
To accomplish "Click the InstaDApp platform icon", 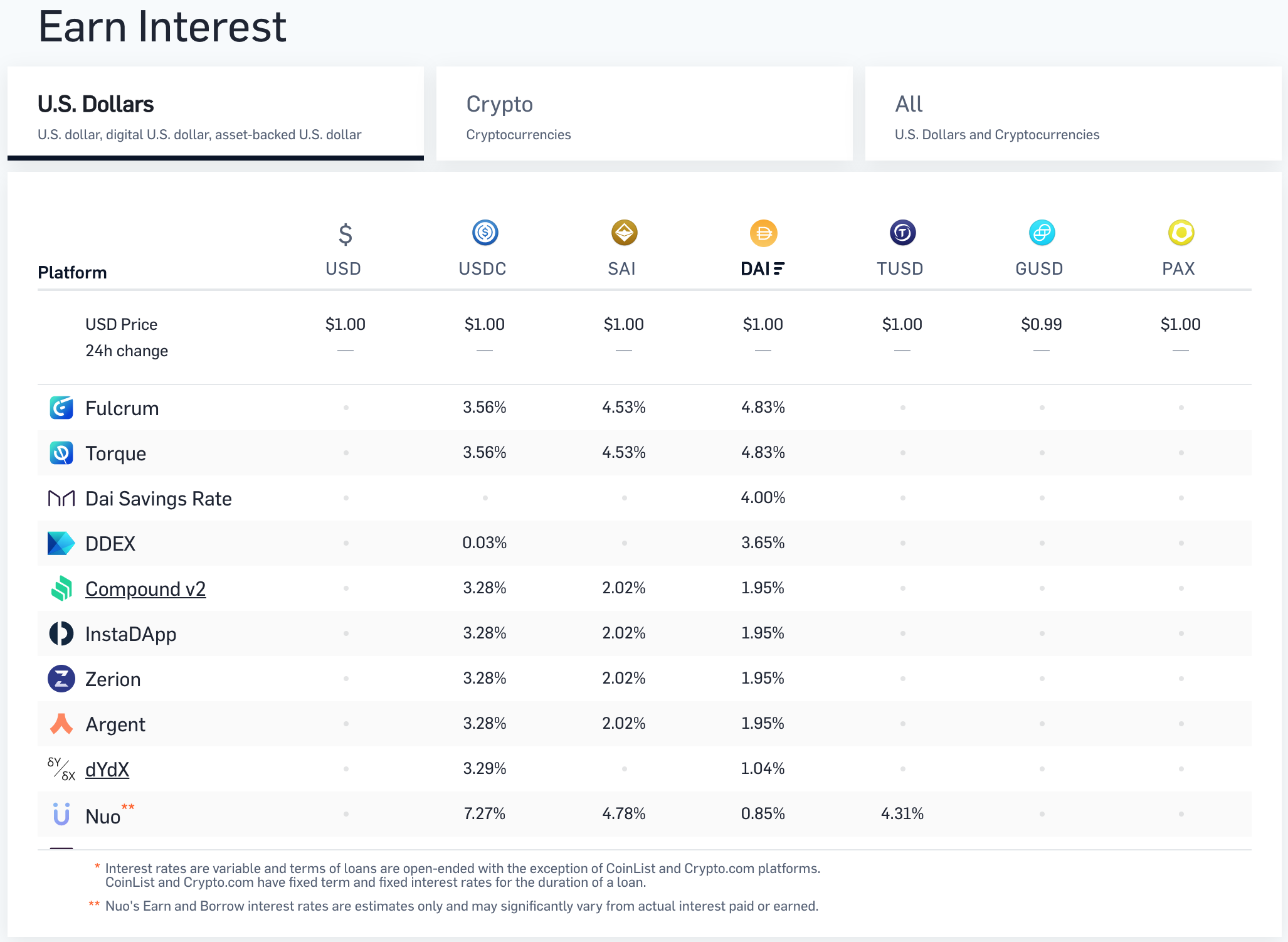I will (61, 633).
